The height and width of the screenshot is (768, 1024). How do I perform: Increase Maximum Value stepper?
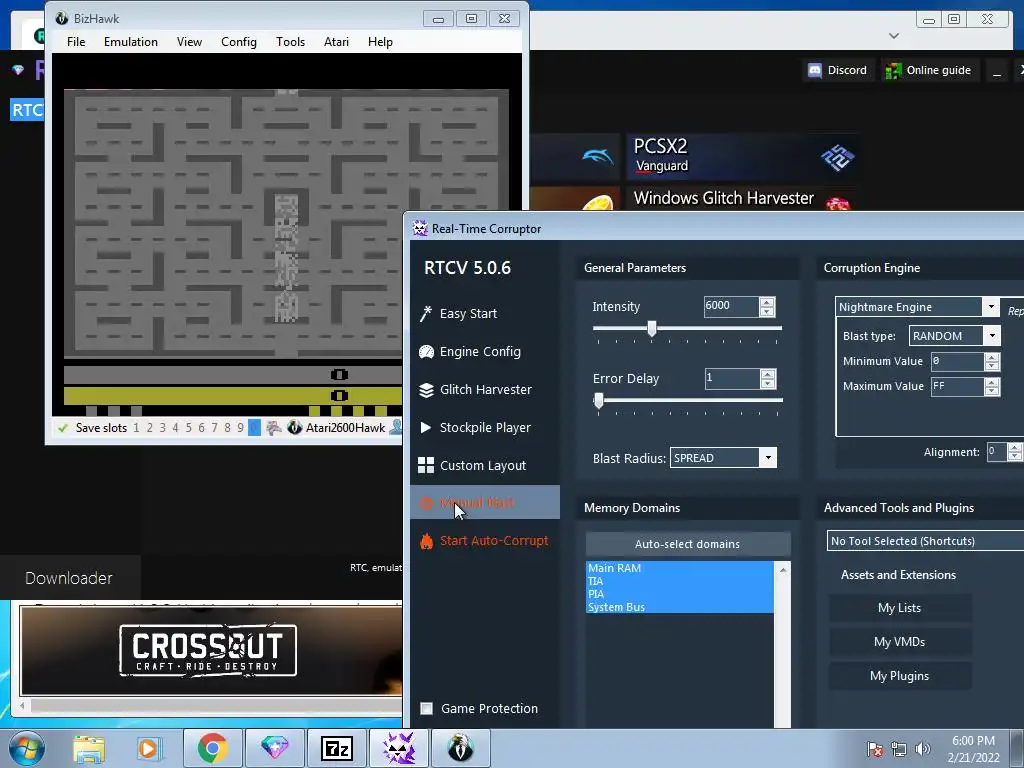[992, 382]
